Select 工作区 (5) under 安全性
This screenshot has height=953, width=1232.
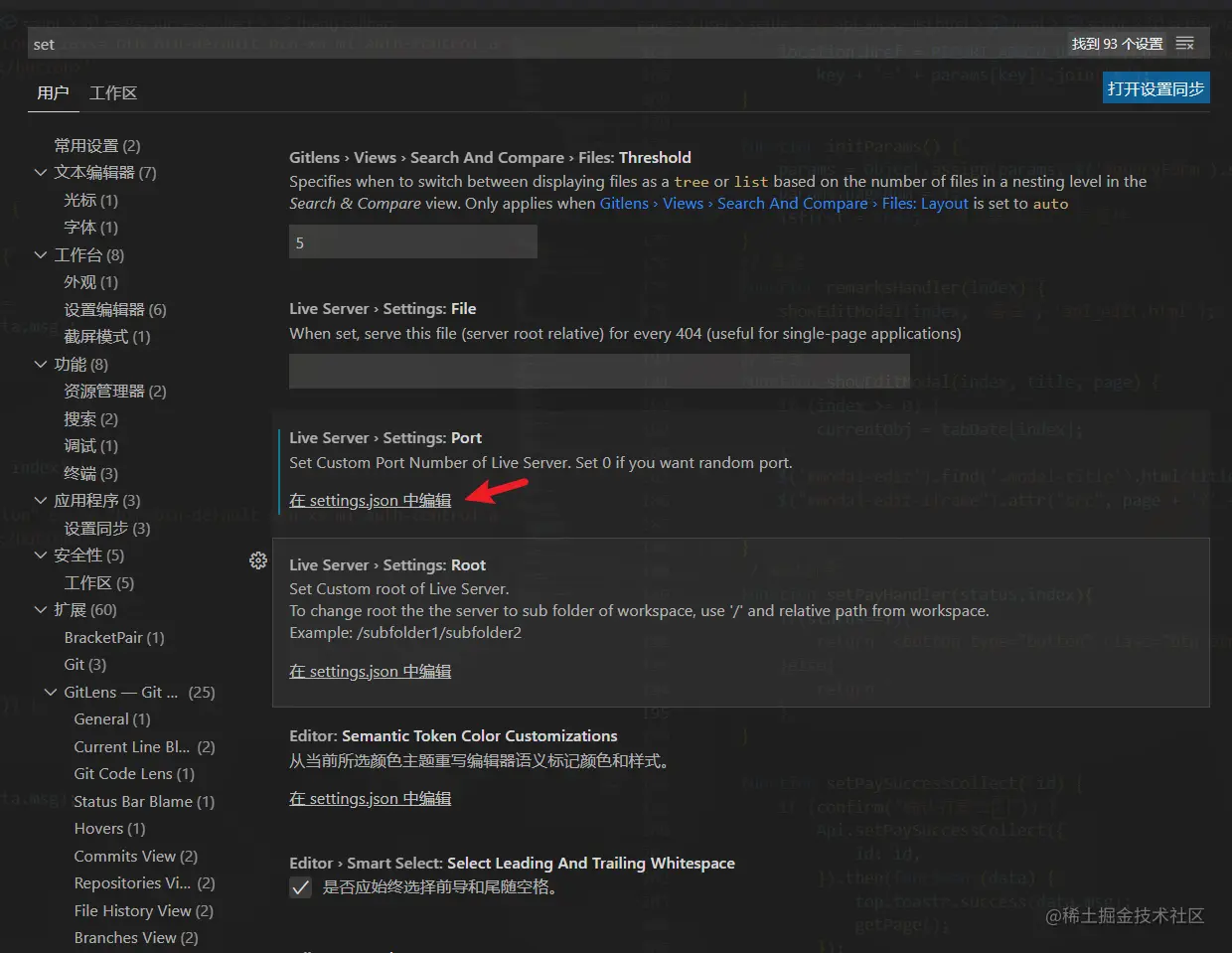pos(98,582)
